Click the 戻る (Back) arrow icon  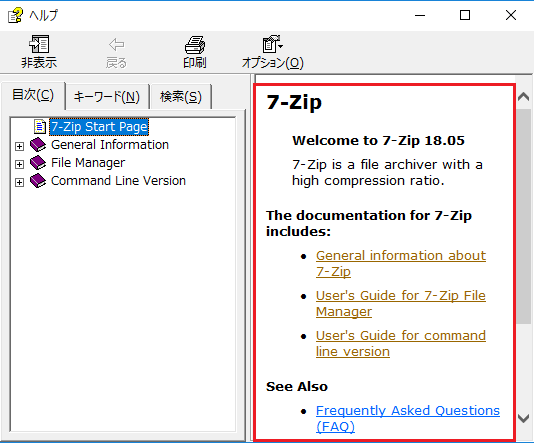pyautogui.click(x=116, y=44)
